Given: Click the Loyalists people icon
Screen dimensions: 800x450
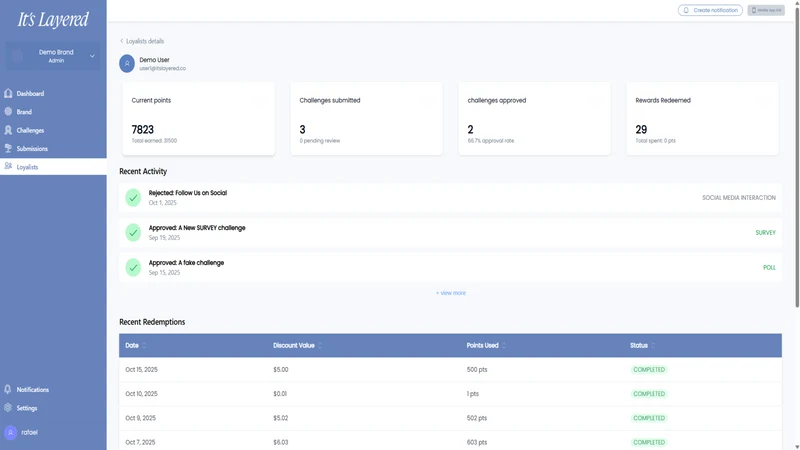Looking at the screenshot, I should [8, 166].
